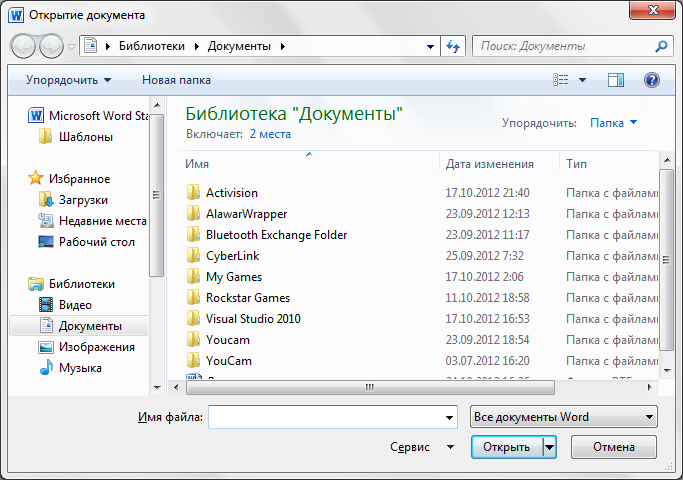
Task: Click the file list vertical scrollbar
Action: pos(666,260)
